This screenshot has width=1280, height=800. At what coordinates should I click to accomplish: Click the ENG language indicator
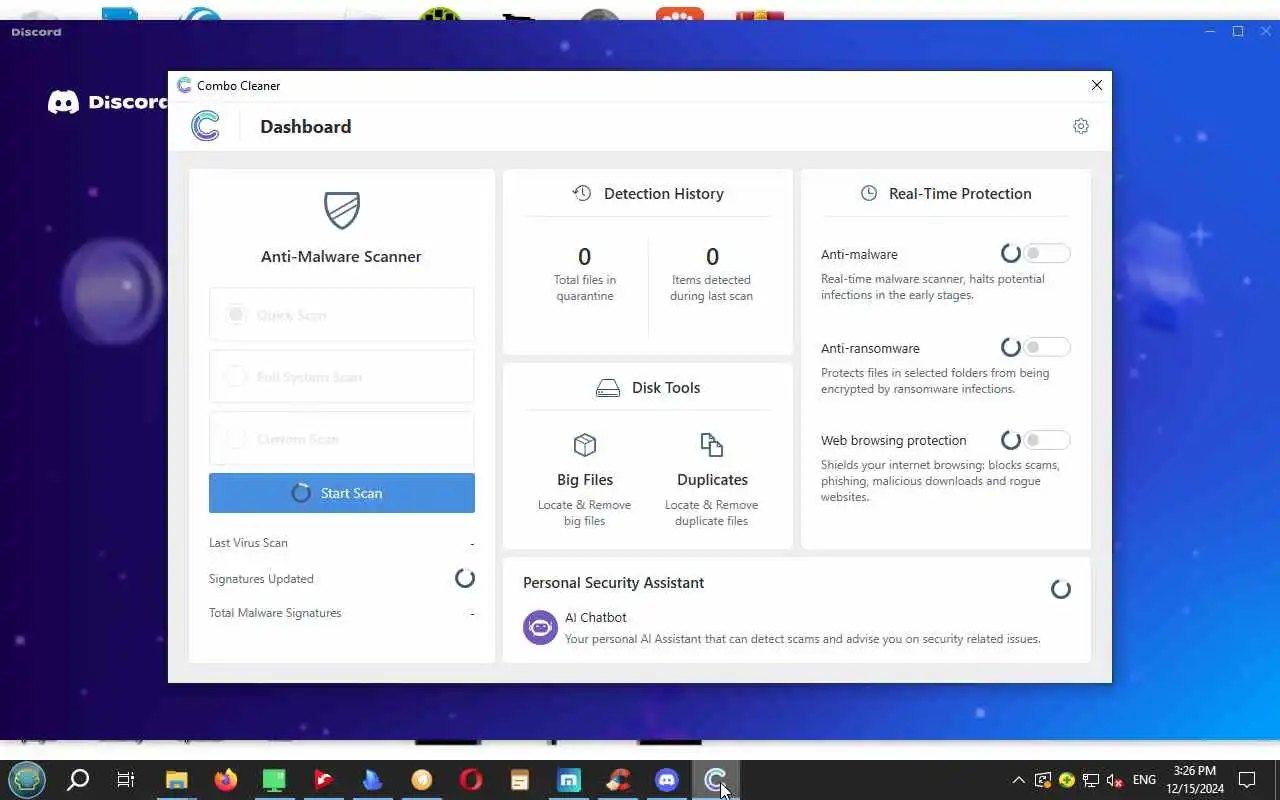point(1144,780)
